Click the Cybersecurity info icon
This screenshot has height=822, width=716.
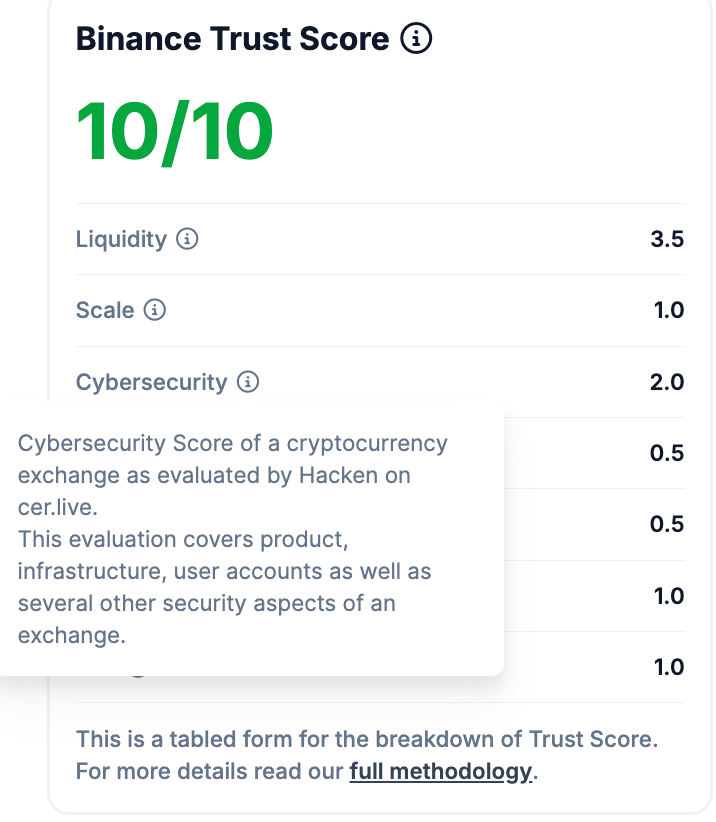tap(248, 382)
